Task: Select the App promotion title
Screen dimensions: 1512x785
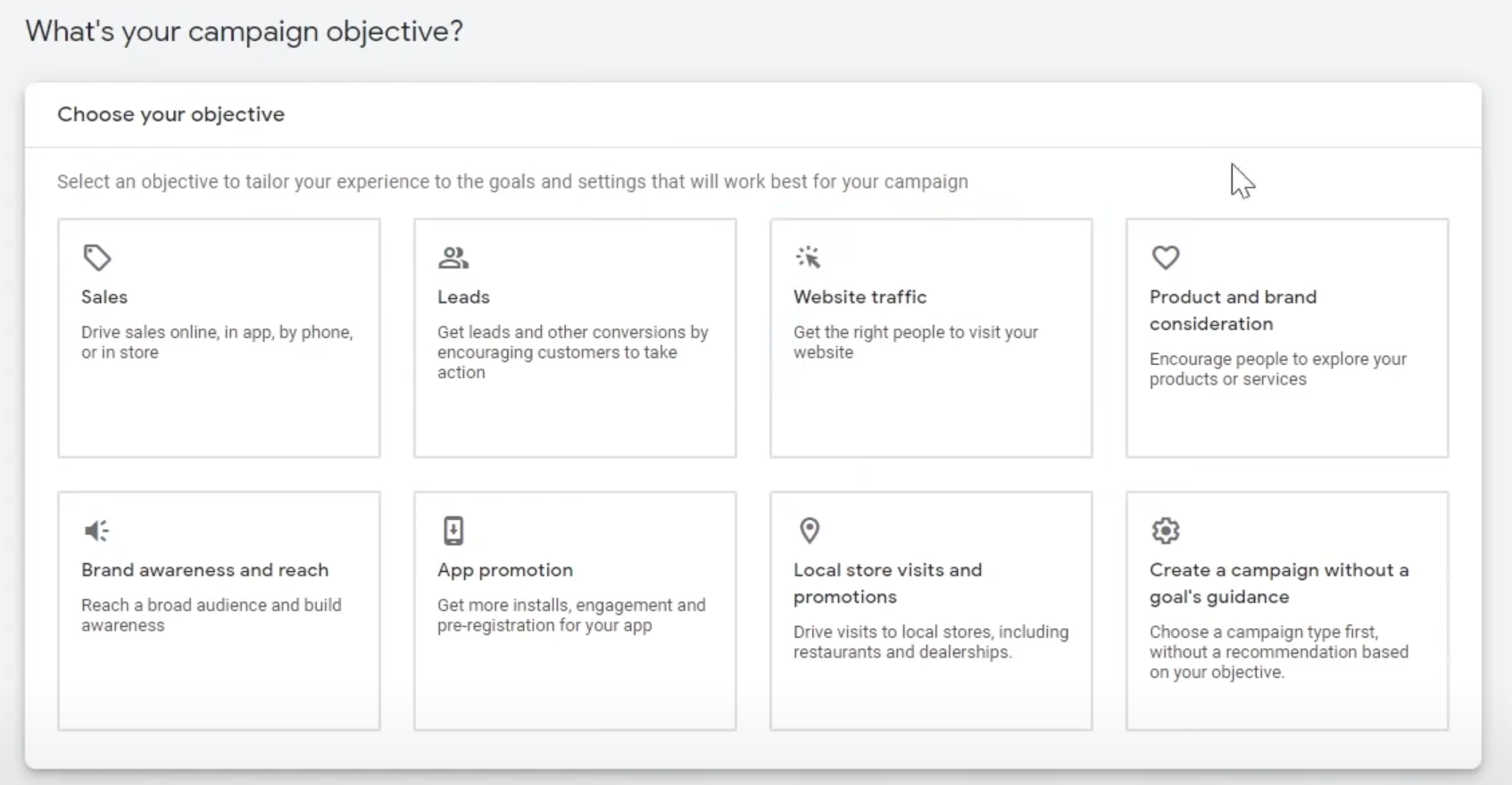Action: pos(505,570)
